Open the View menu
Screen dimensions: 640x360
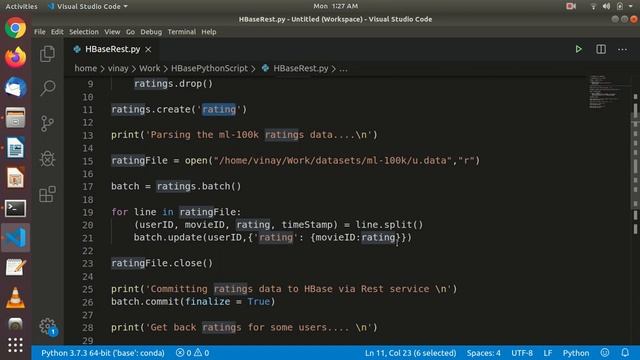click(112, 32)
